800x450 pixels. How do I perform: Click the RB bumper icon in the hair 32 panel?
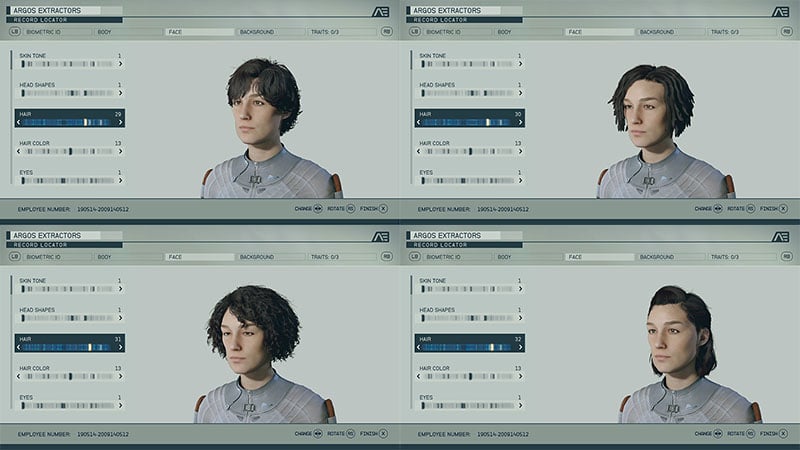click(x=786, y=257)
